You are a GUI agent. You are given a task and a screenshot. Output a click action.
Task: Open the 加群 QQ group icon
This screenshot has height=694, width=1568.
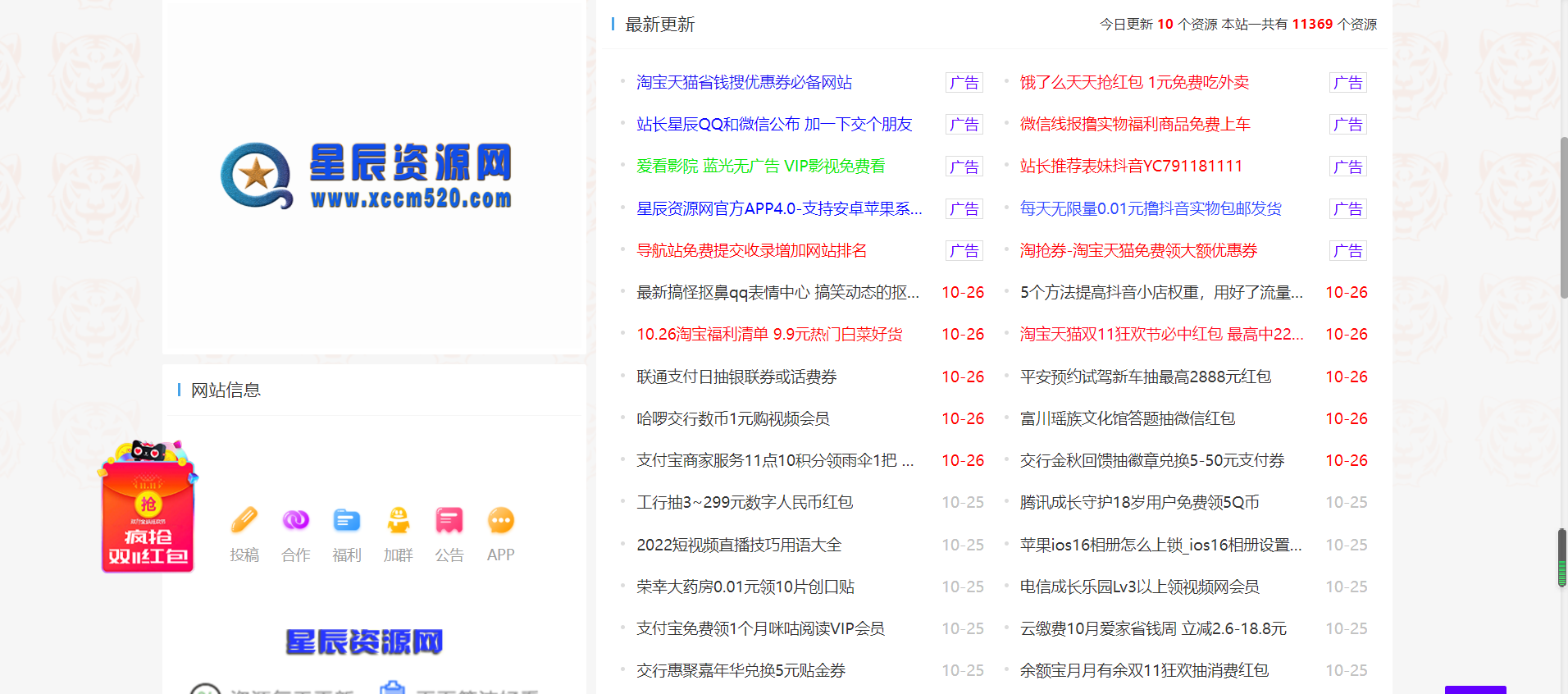pyautogui.click(x=399, y=520)
